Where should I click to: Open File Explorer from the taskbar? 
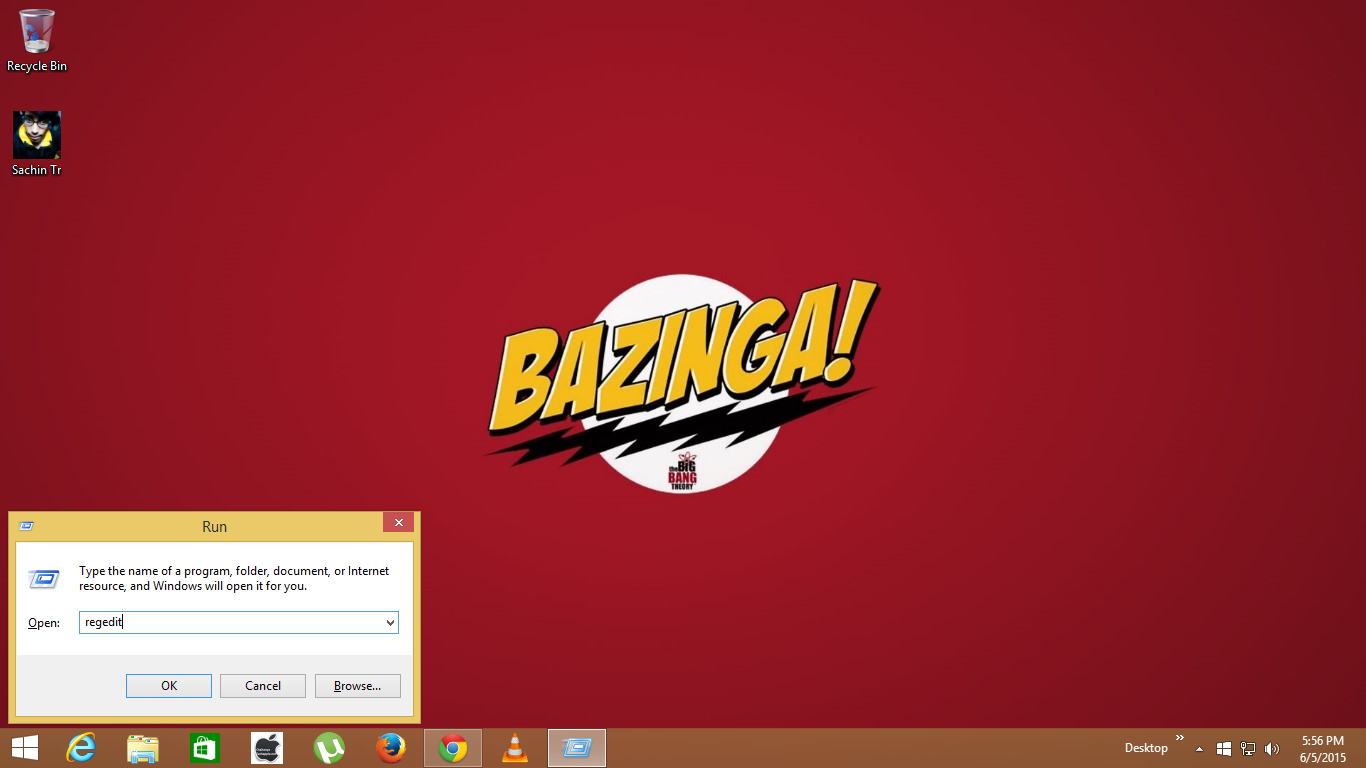pyautogui.click(x=142, y=747)
